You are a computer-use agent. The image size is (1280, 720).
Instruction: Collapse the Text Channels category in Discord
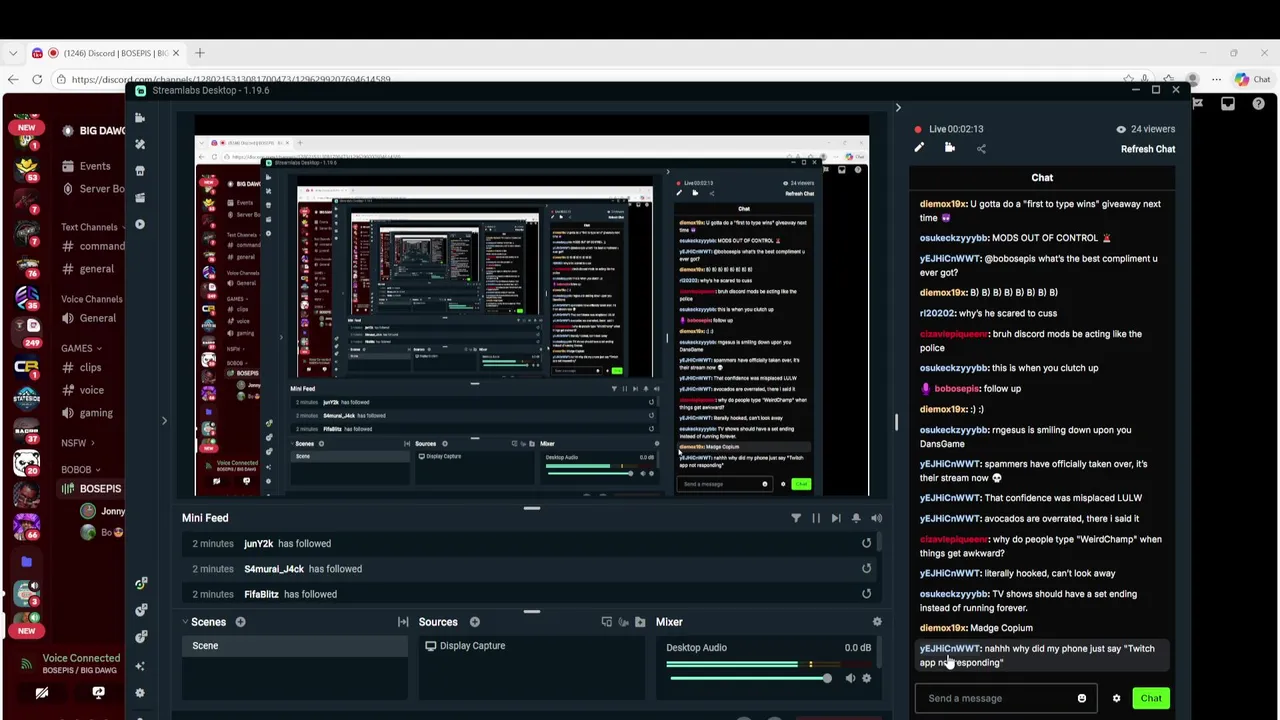click(93, 227)
